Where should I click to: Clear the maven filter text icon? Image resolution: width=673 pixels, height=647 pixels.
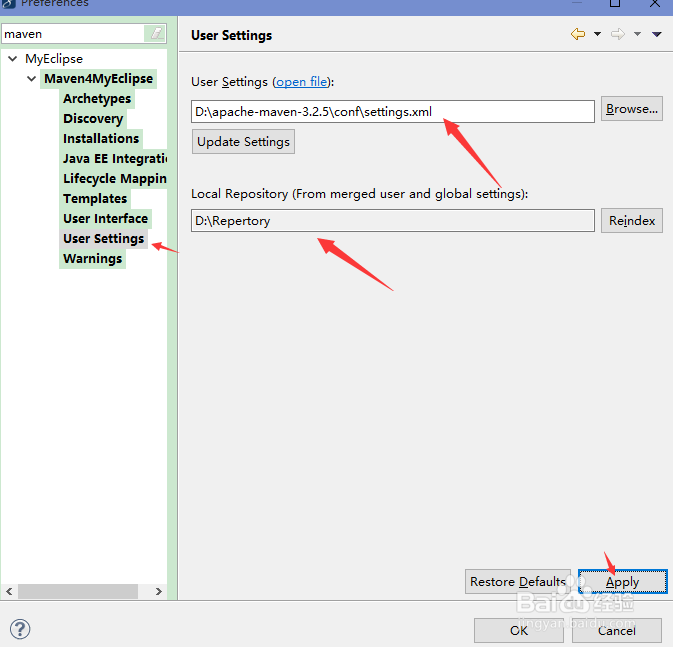157,33
